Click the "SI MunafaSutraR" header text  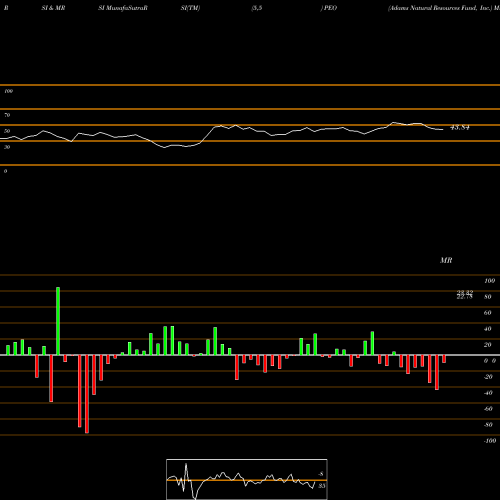[123, 8]
